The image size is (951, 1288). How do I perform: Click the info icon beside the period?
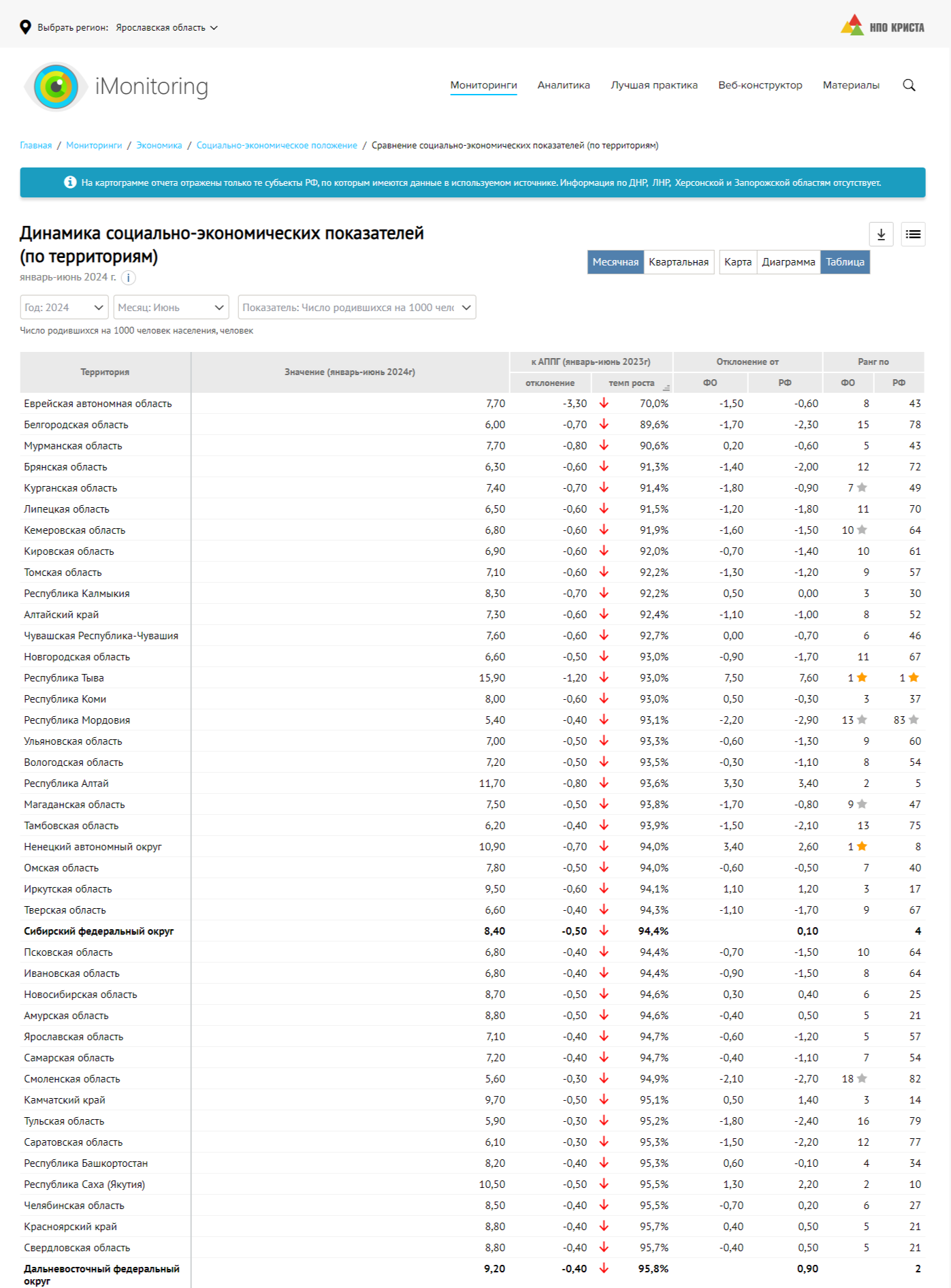(x=128, y=278)
